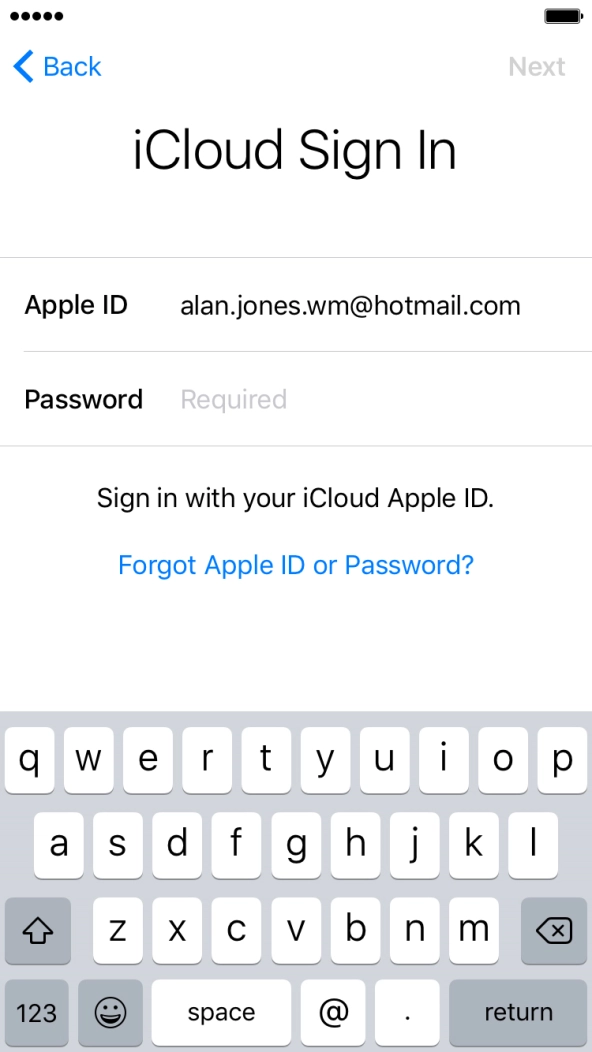592x1052 pixels.
Task: Open the Forgot Apple ID or Password link
Action: 295,565
